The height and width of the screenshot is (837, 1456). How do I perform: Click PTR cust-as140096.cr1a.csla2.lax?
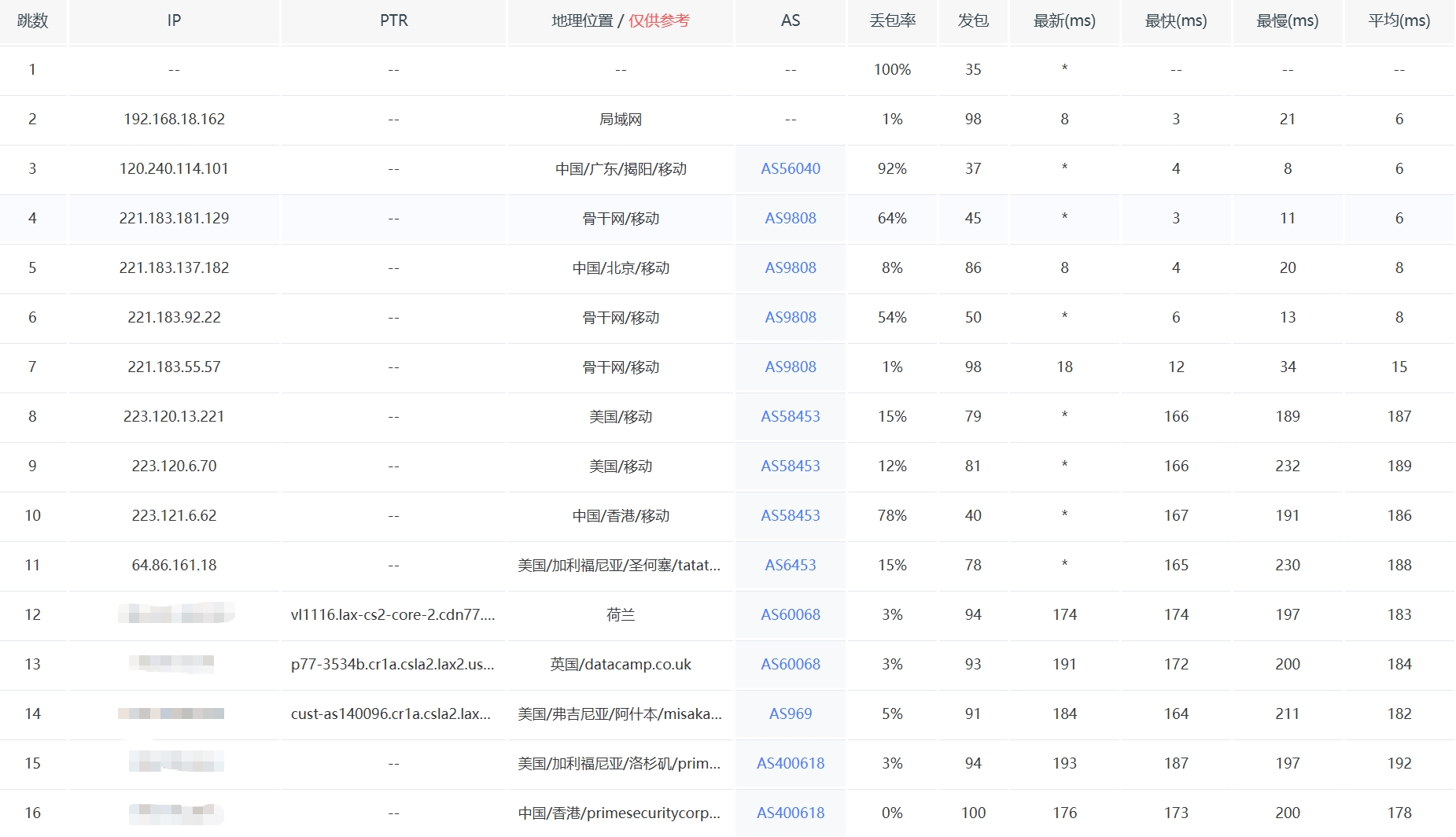pos(391,713)
